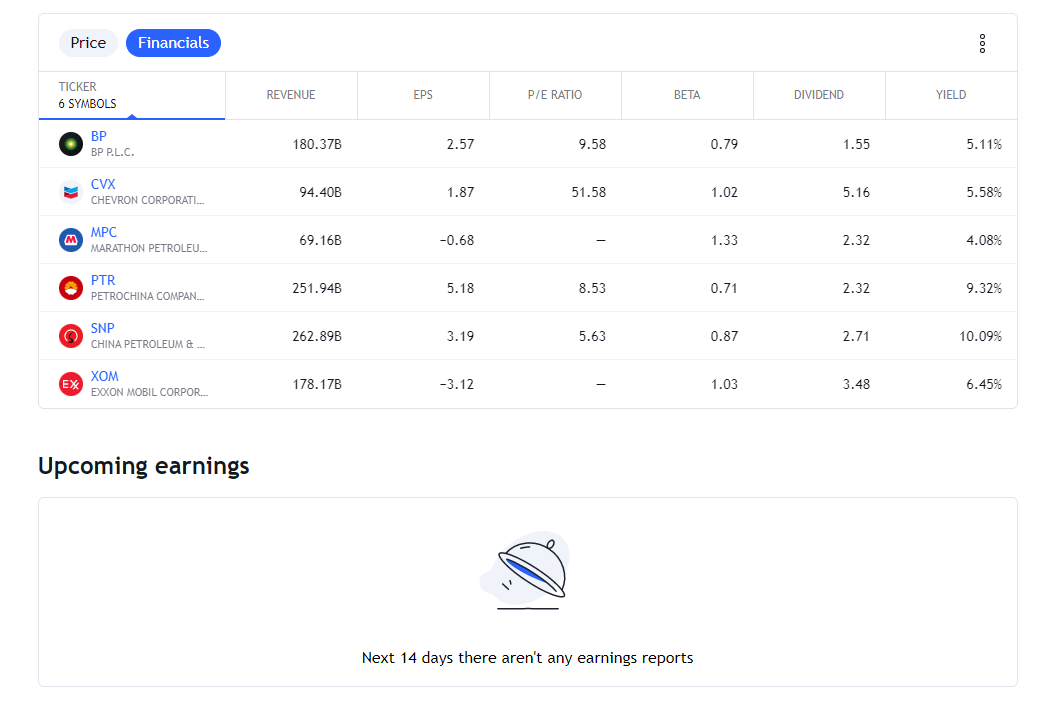
Task: Click the Exxon Mobil Corporation name text
Action: point(149,392)
